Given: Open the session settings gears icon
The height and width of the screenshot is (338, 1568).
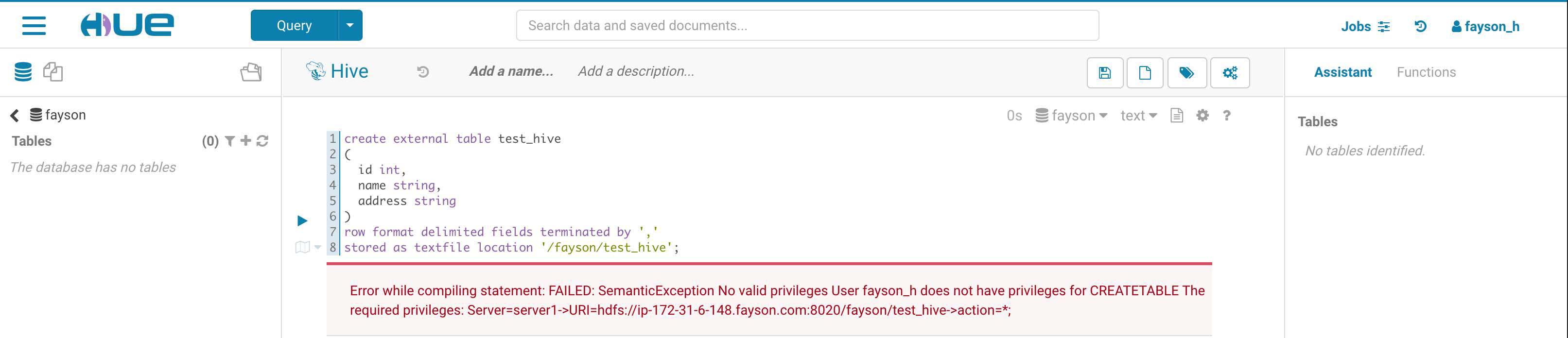Looking at the screenshot, I should click(1230, 73).
